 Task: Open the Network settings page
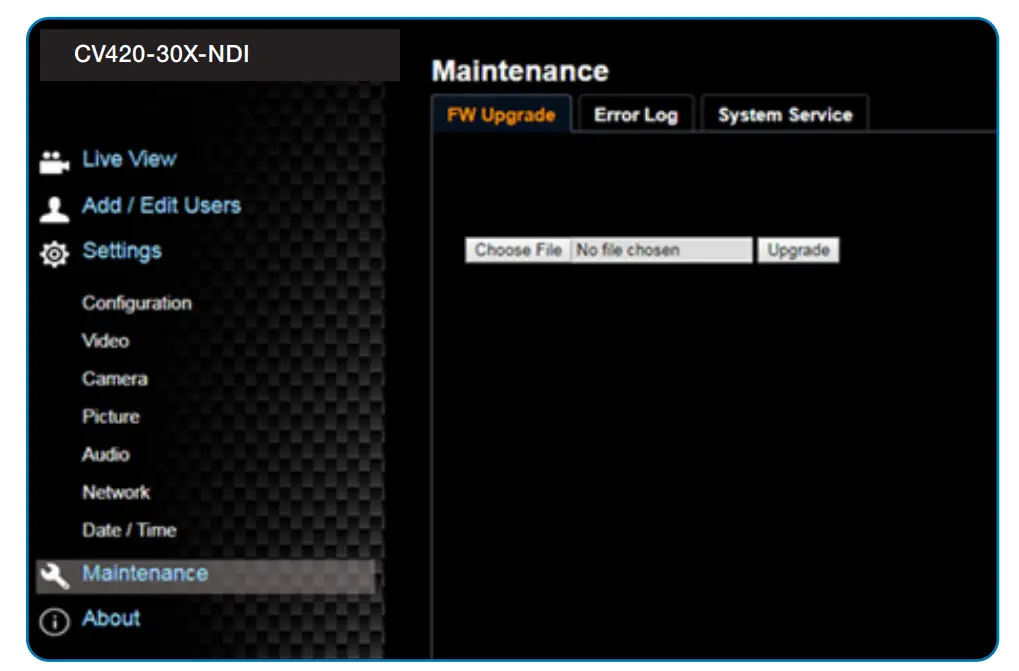[116, 492]
